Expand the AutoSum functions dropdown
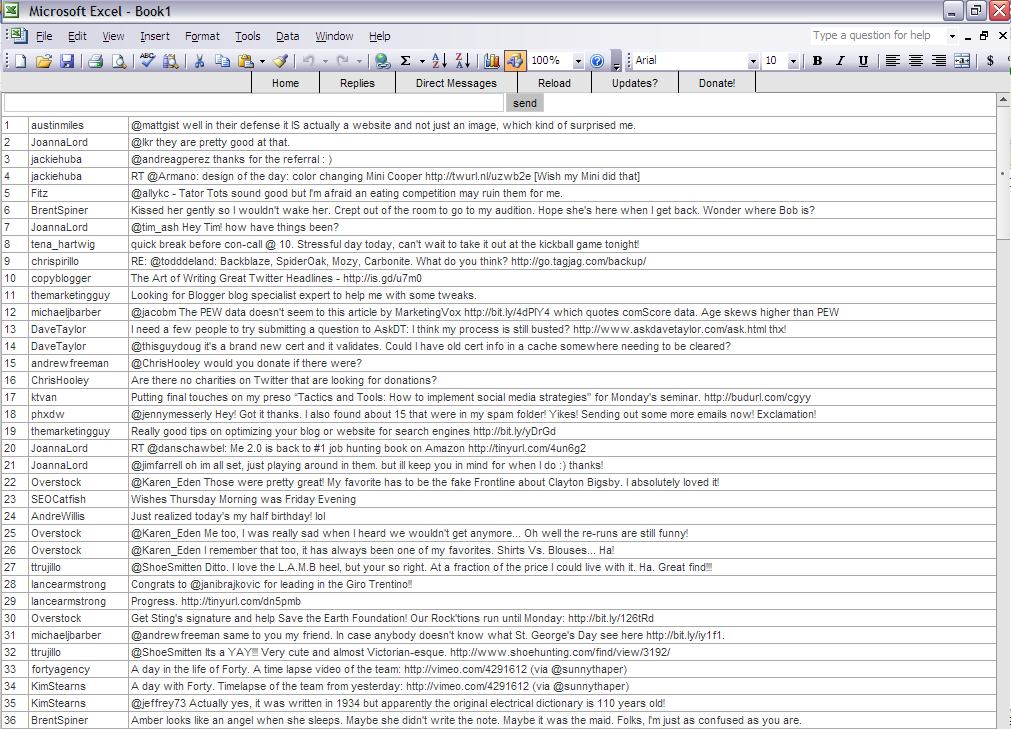1011x729 pixels. [x=422, y=61]
